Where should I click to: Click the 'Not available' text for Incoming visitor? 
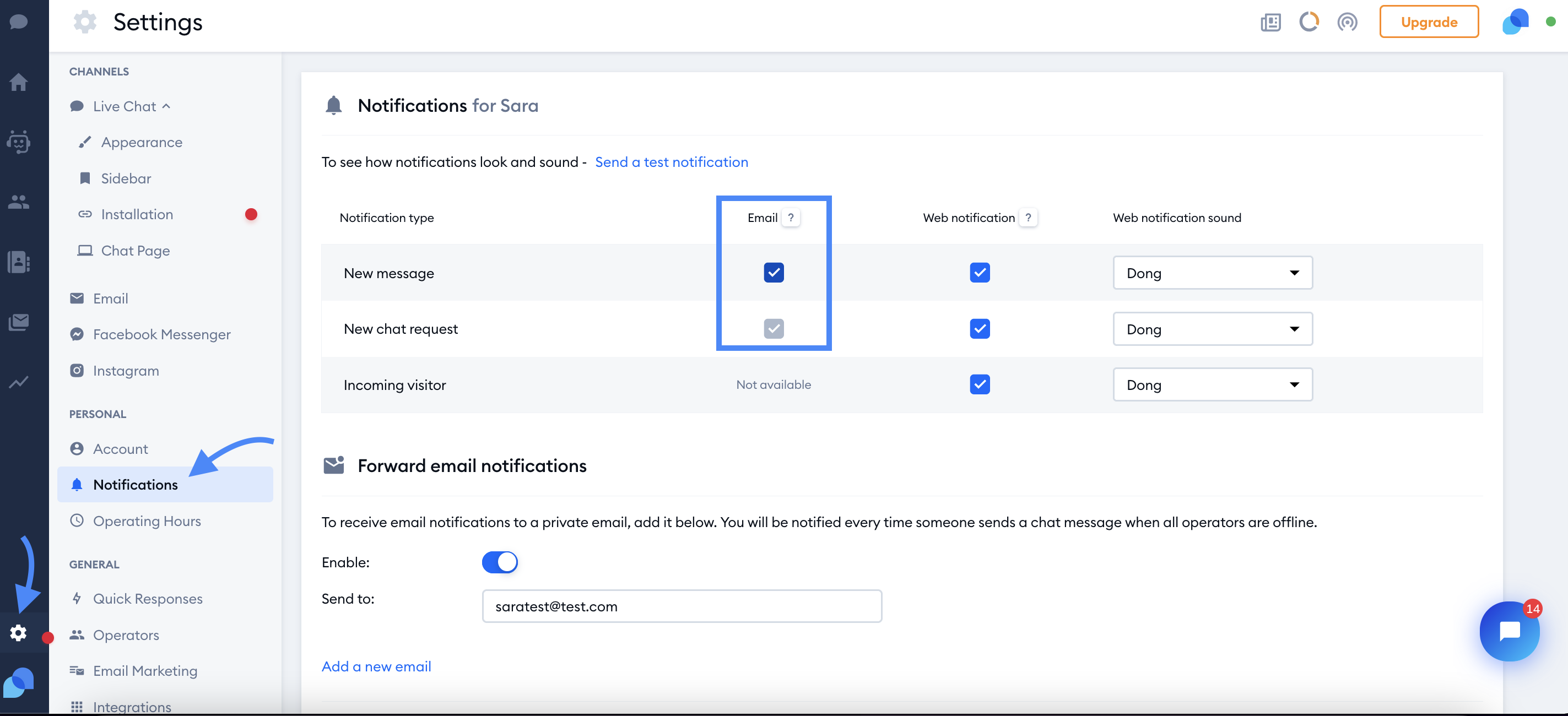pos(773,385)
